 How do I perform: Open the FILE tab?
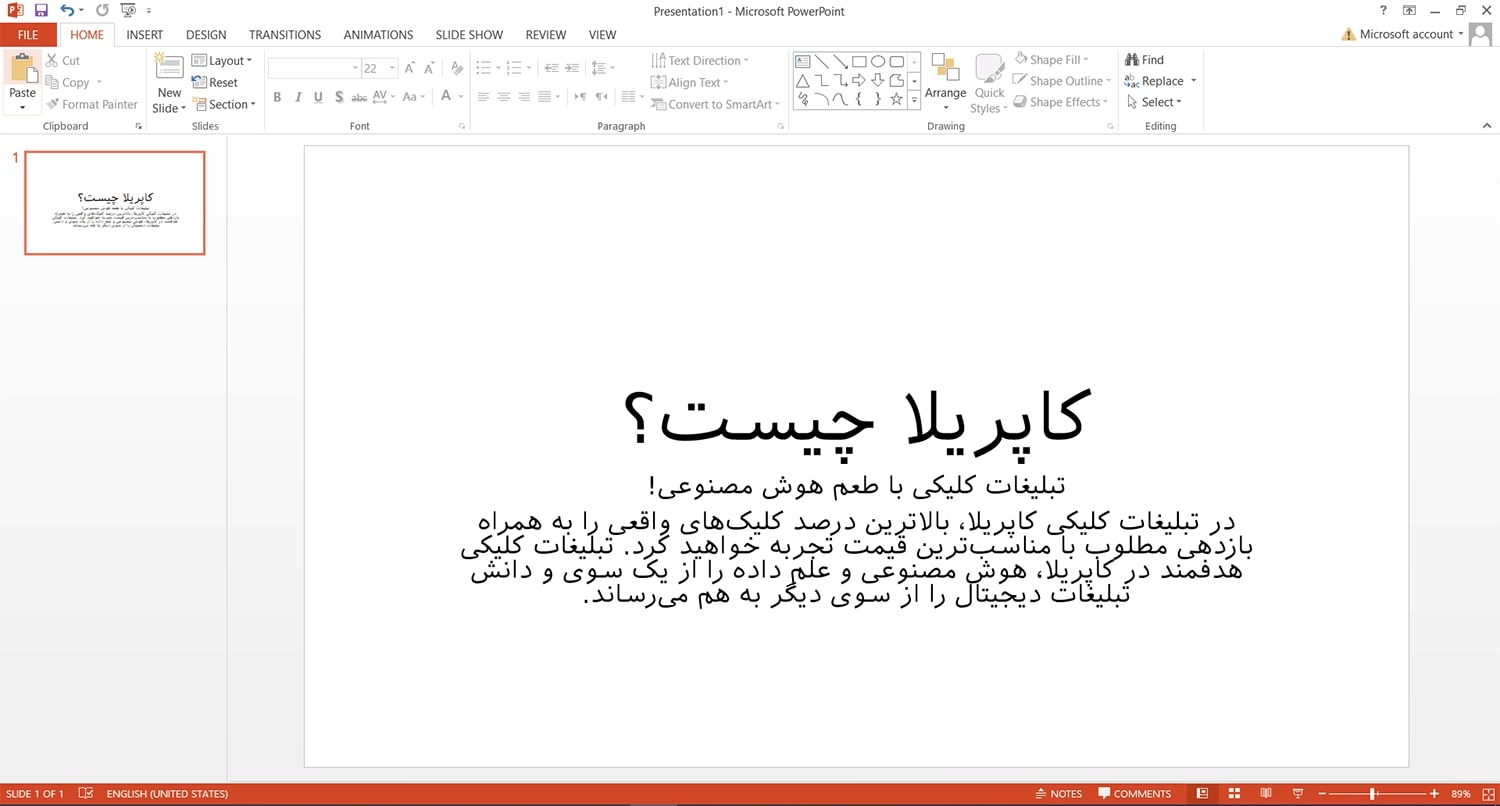pyautogui.click(x=29, y=34)
